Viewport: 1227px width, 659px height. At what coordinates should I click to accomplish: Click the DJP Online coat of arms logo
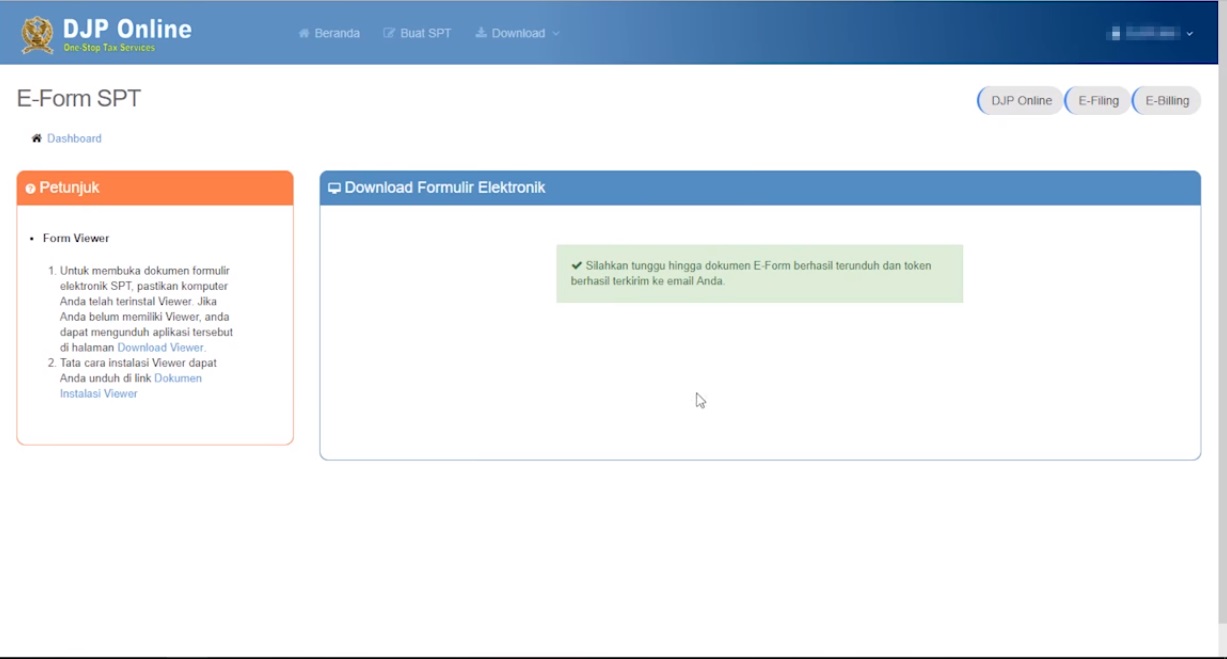[39, 31]
